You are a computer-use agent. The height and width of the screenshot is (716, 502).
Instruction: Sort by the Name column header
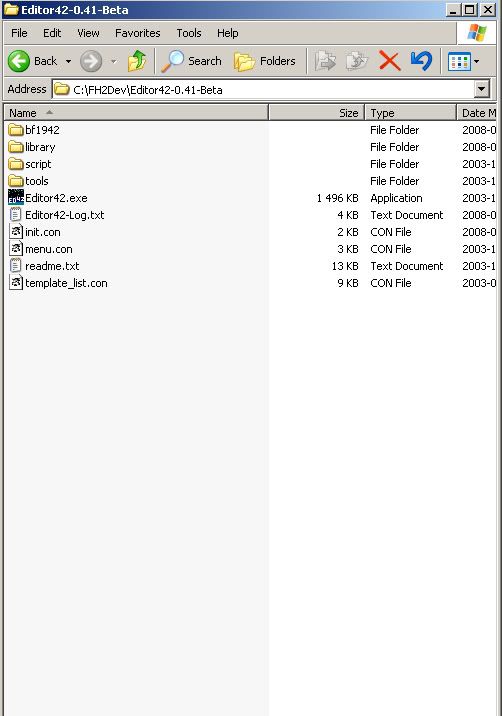click(136, 113)
